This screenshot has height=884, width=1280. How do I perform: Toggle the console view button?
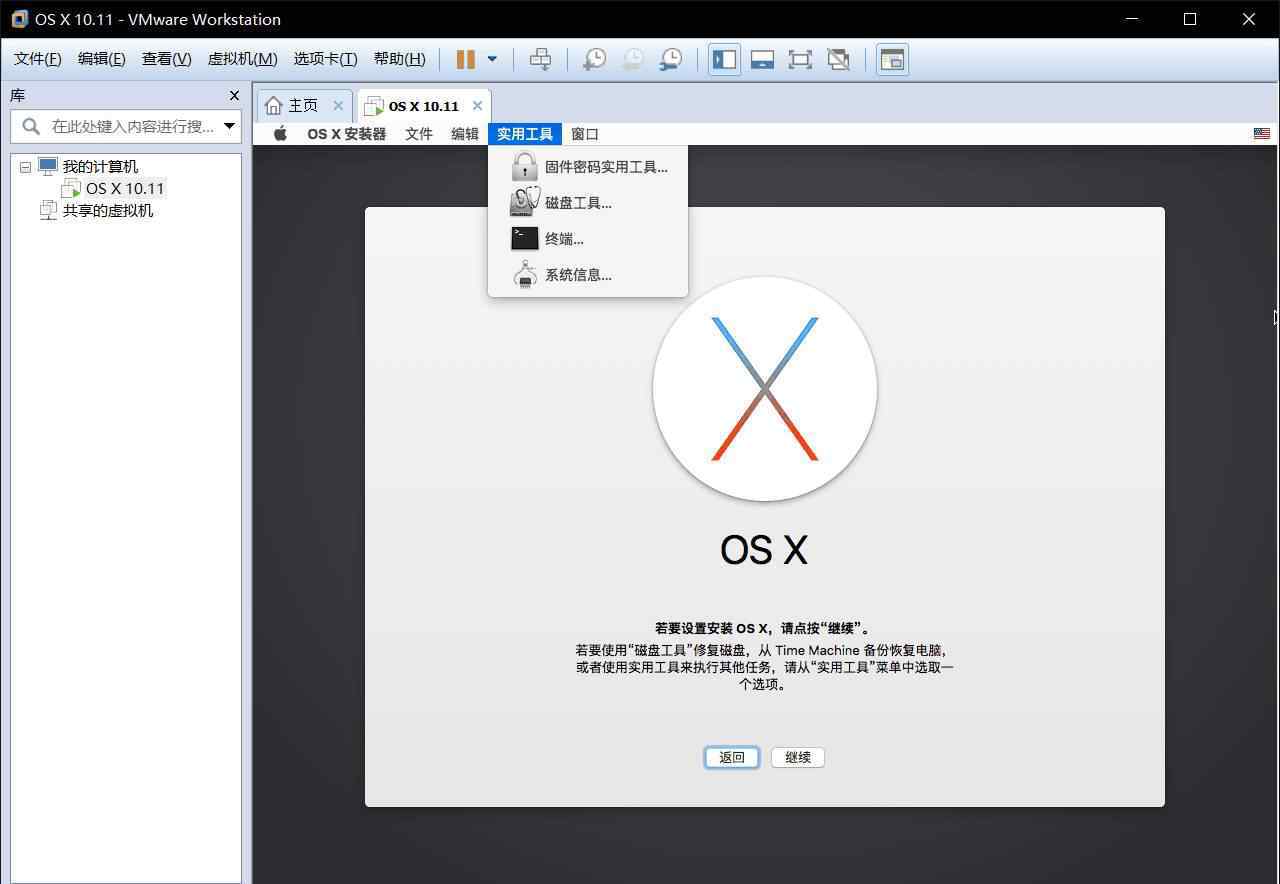[892, 59]
